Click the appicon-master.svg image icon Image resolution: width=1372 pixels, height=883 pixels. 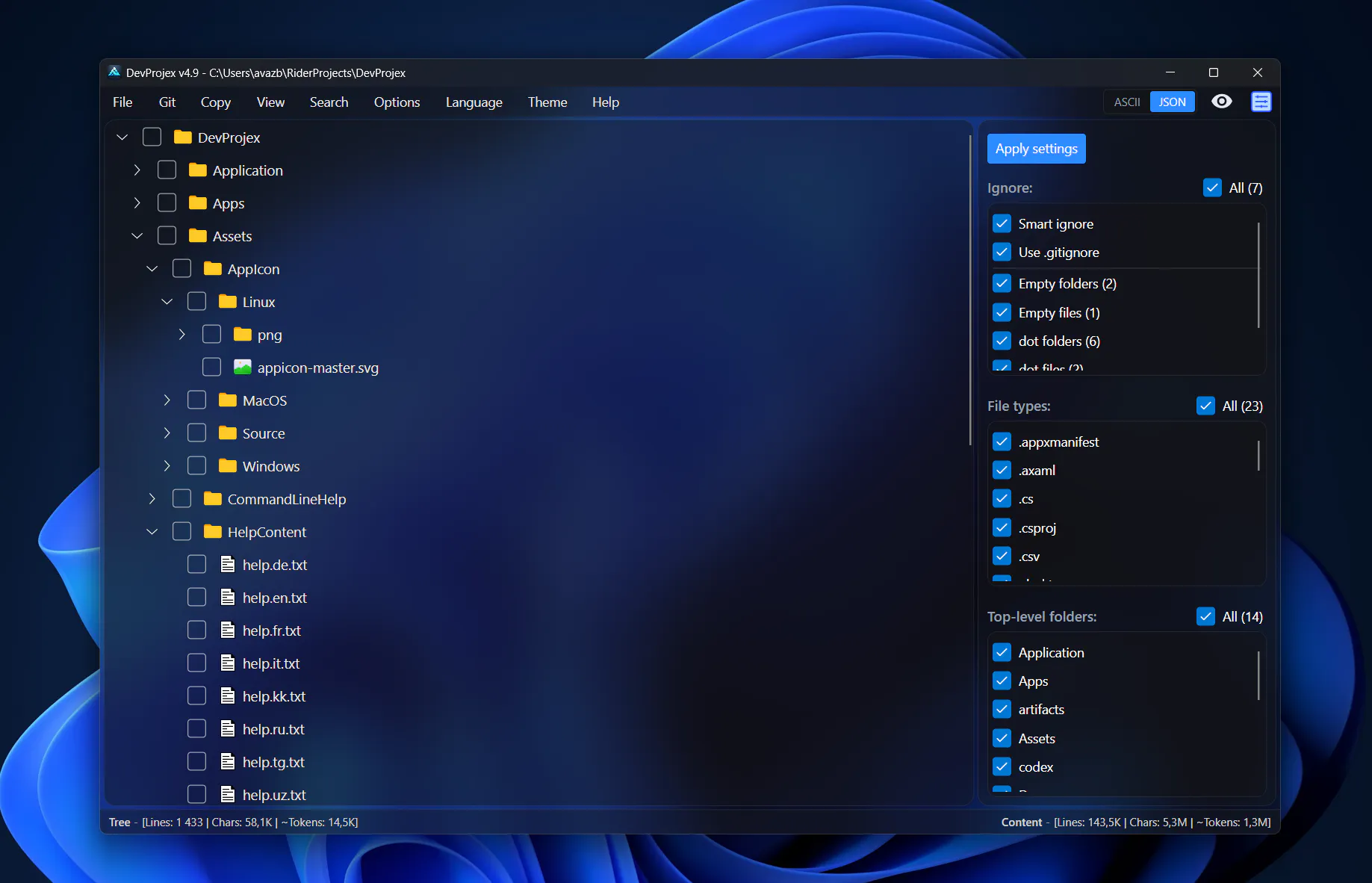tap(243, 367)
